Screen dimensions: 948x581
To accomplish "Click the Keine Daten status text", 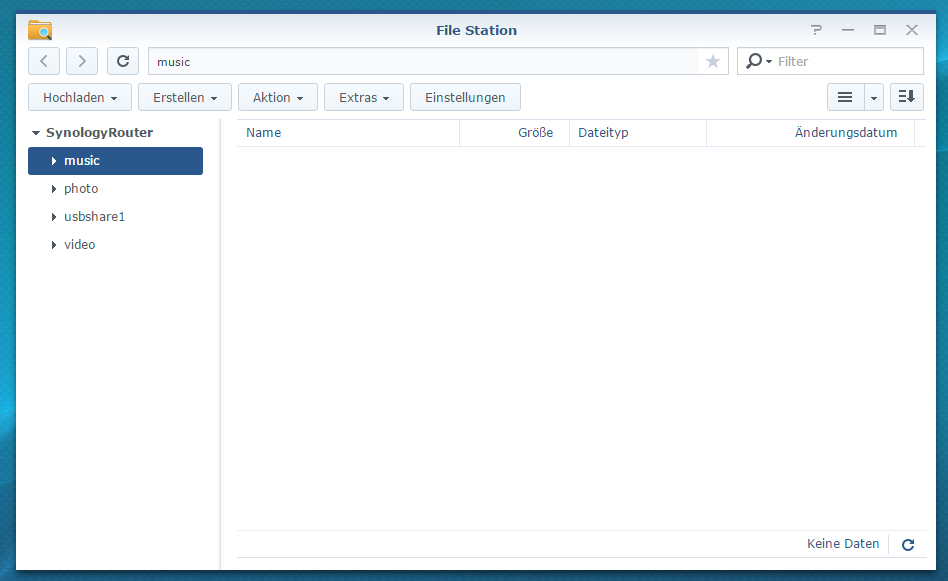I will tap(843, 544).
